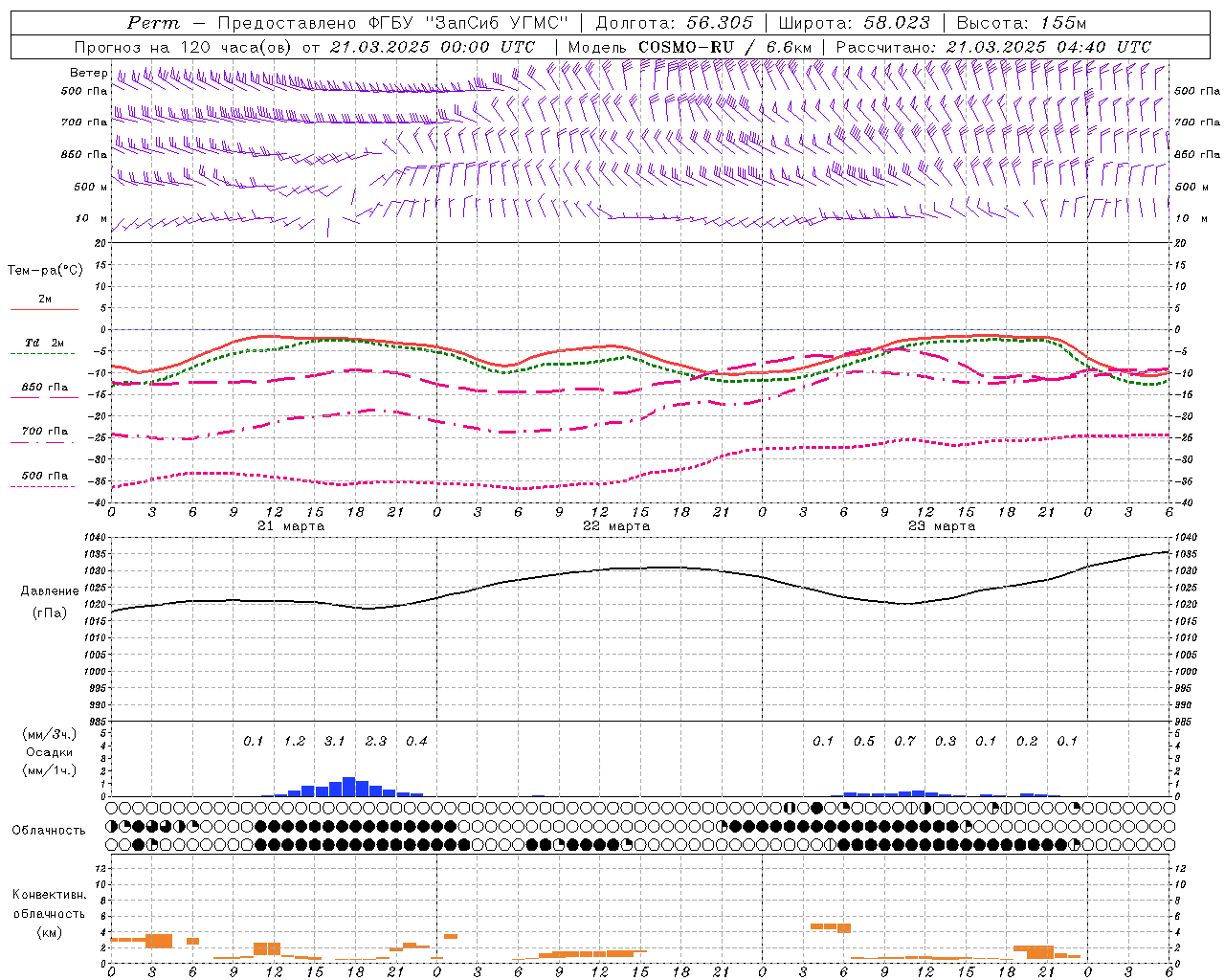Click the Осадки precipitation label
Screen dimensions: 1225x980
point(49,753)
